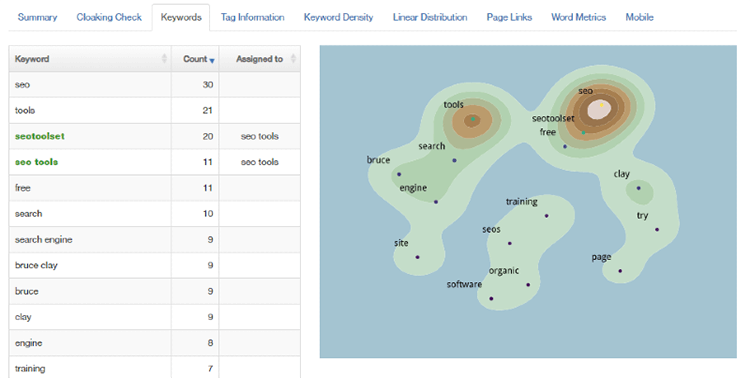Sort by the Keyword column sort arrows
This screenshot has width=750, height=378.
164,59
